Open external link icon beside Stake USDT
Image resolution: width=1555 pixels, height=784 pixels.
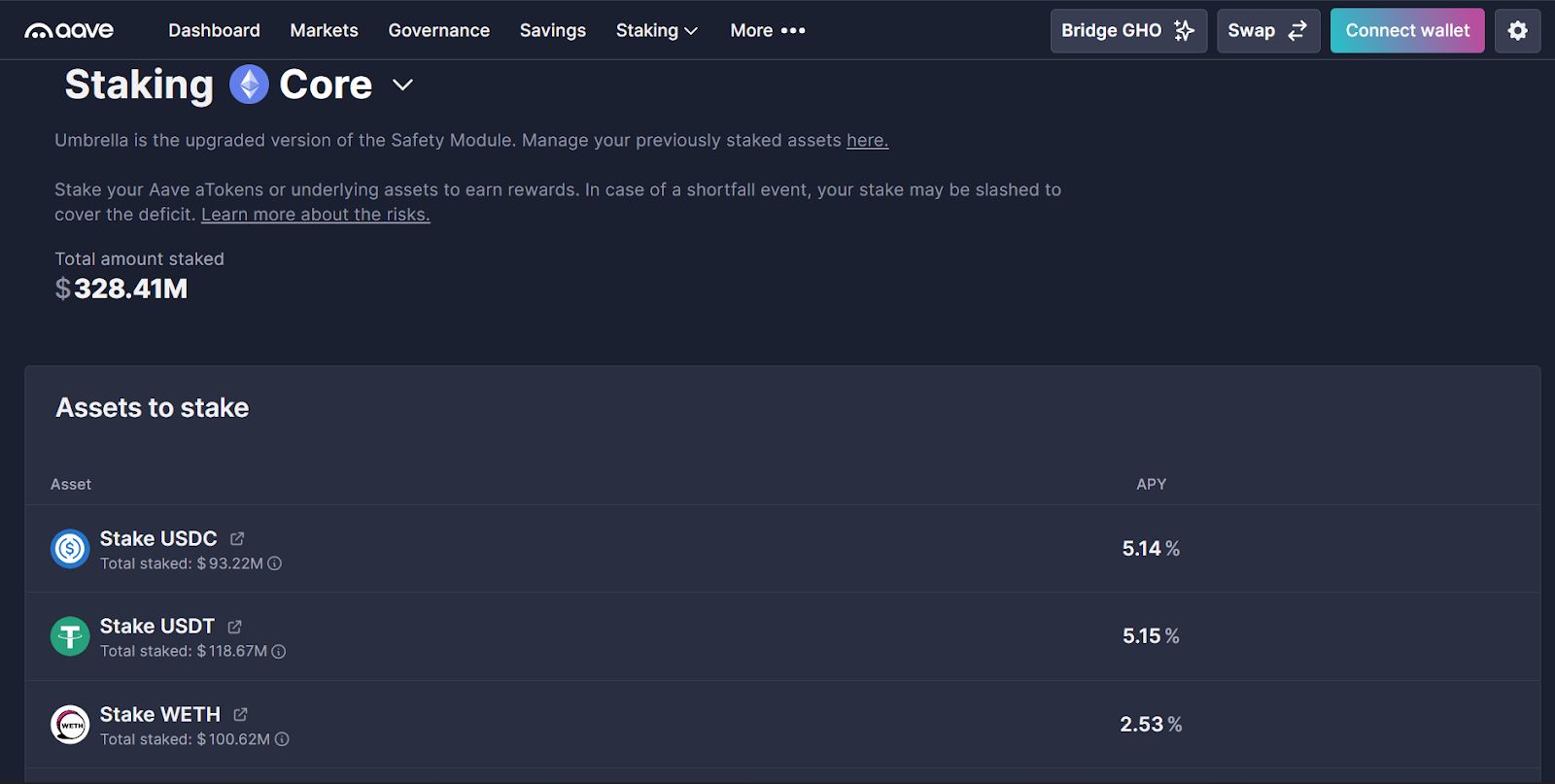pyautogui.click(x=234, y=627)
